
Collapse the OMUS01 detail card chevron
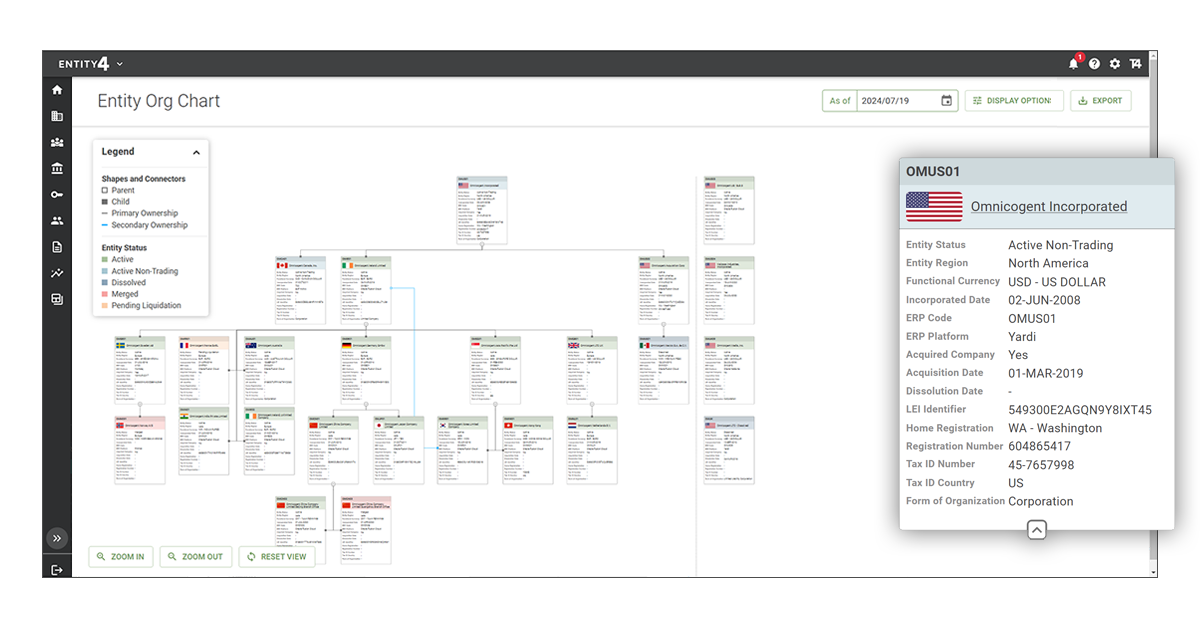[1037, 530]
